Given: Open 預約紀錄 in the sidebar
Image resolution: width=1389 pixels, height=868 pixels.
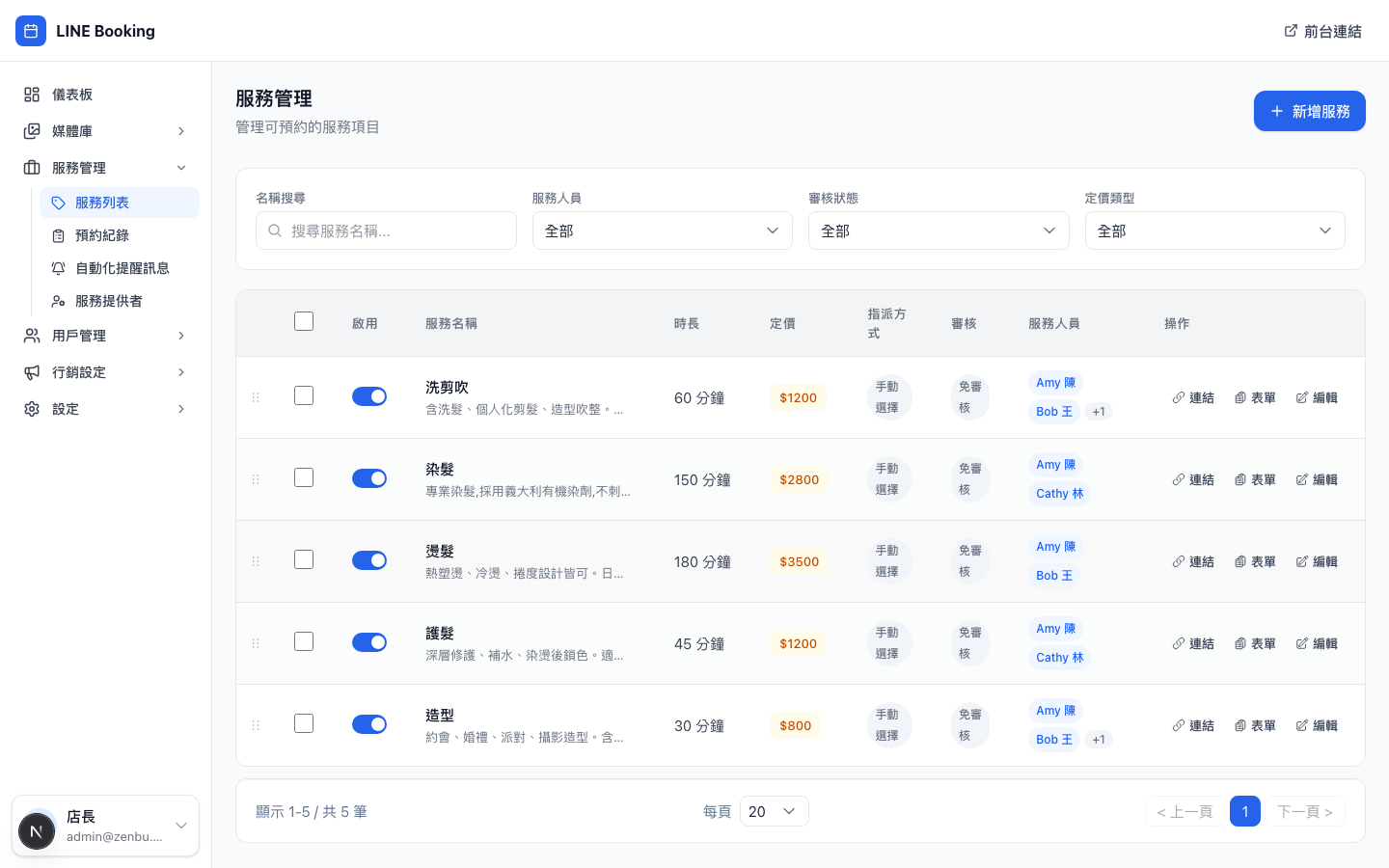Looking at the screenshot, I should pos(102,235).
